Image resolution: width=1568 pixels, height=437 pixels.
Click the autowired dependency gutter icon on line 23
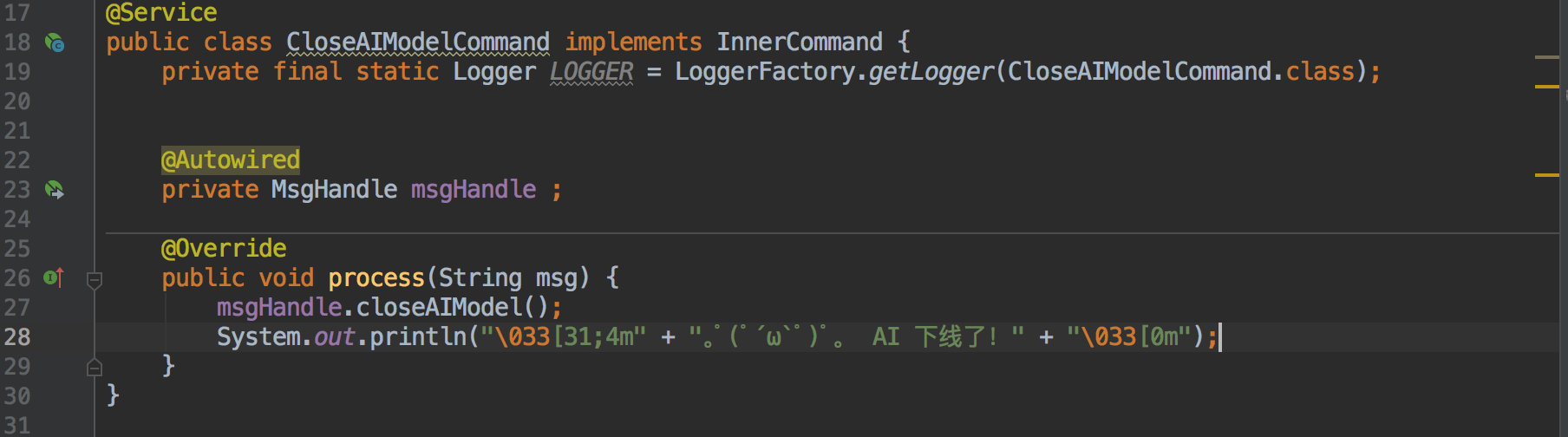click(55, 190)
